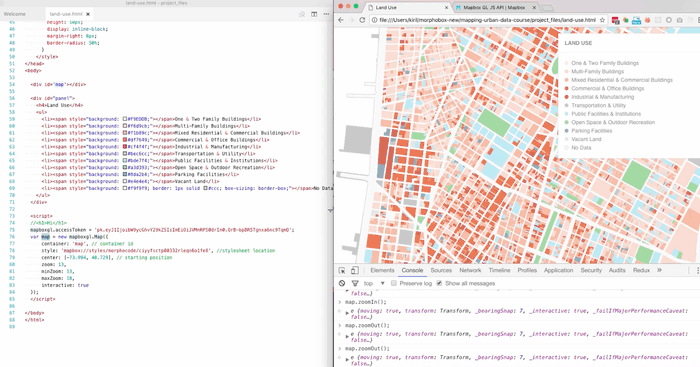Click the LAND USE panel heading

point(578,43)
